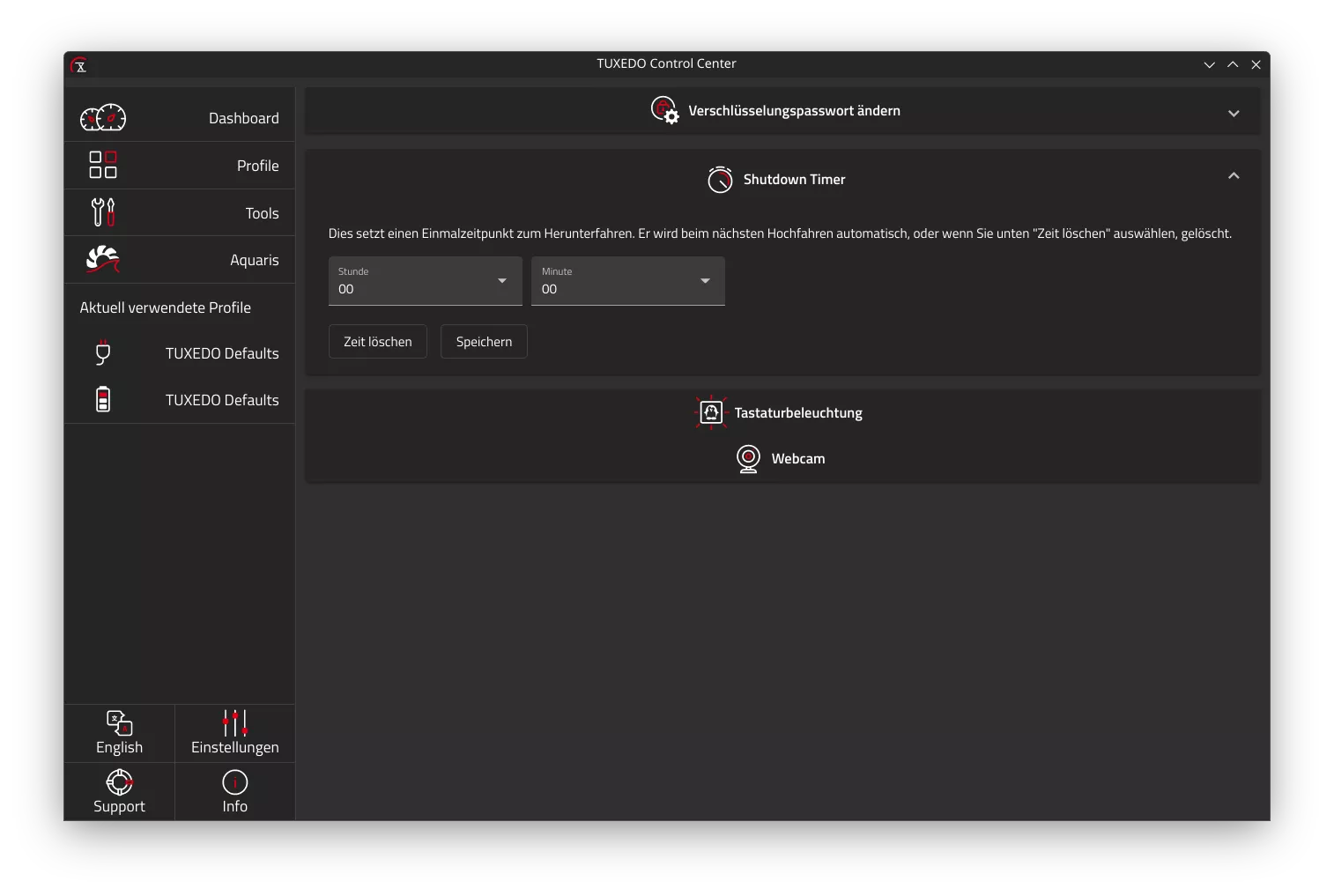Click Zeit löschen to clear the timer
This screenshot has width=1334, height=896.
point(377,341)
